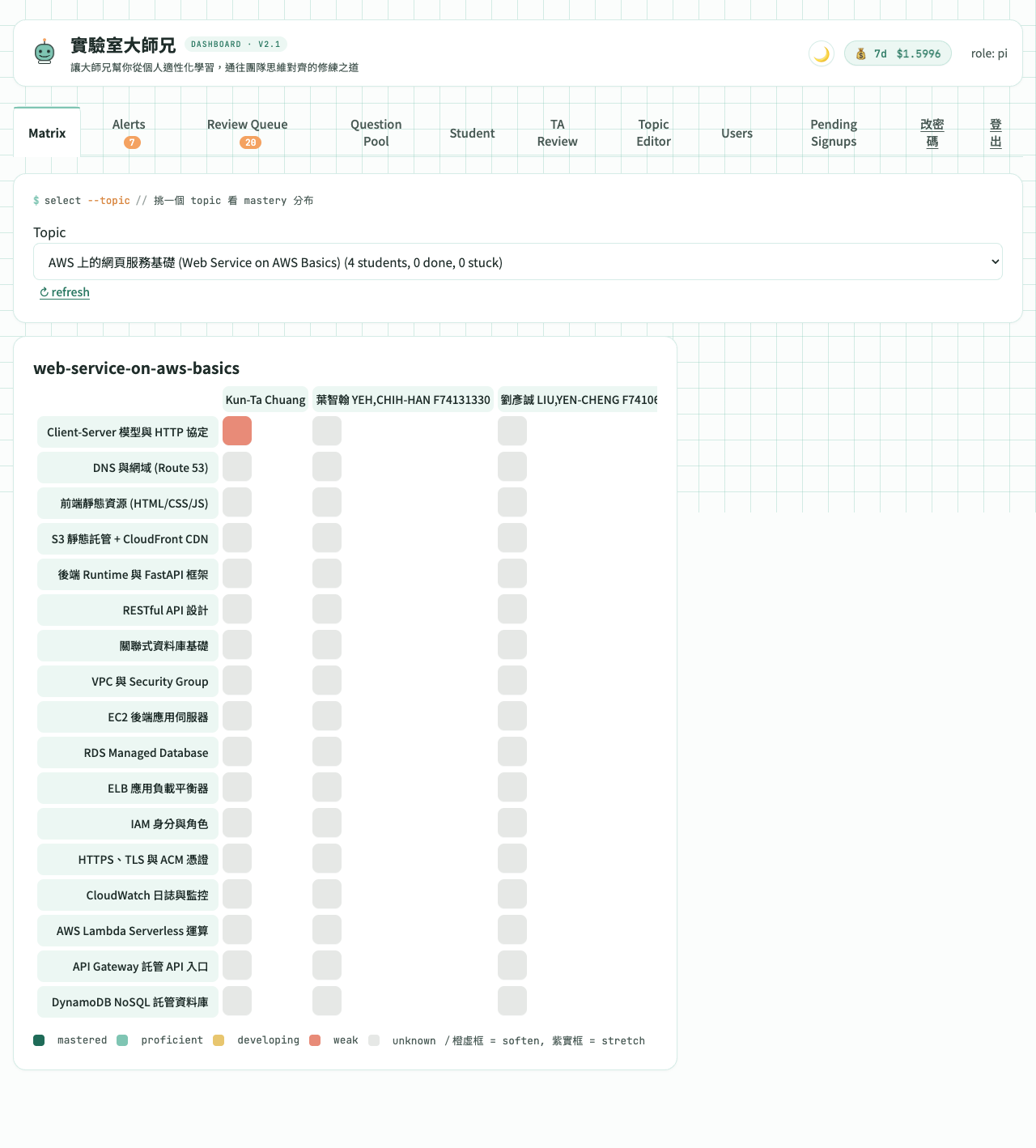Click CloudWatch 日誌與監控 row label
This screenshot has height=1148, width=1036.
tap(128, 895)
